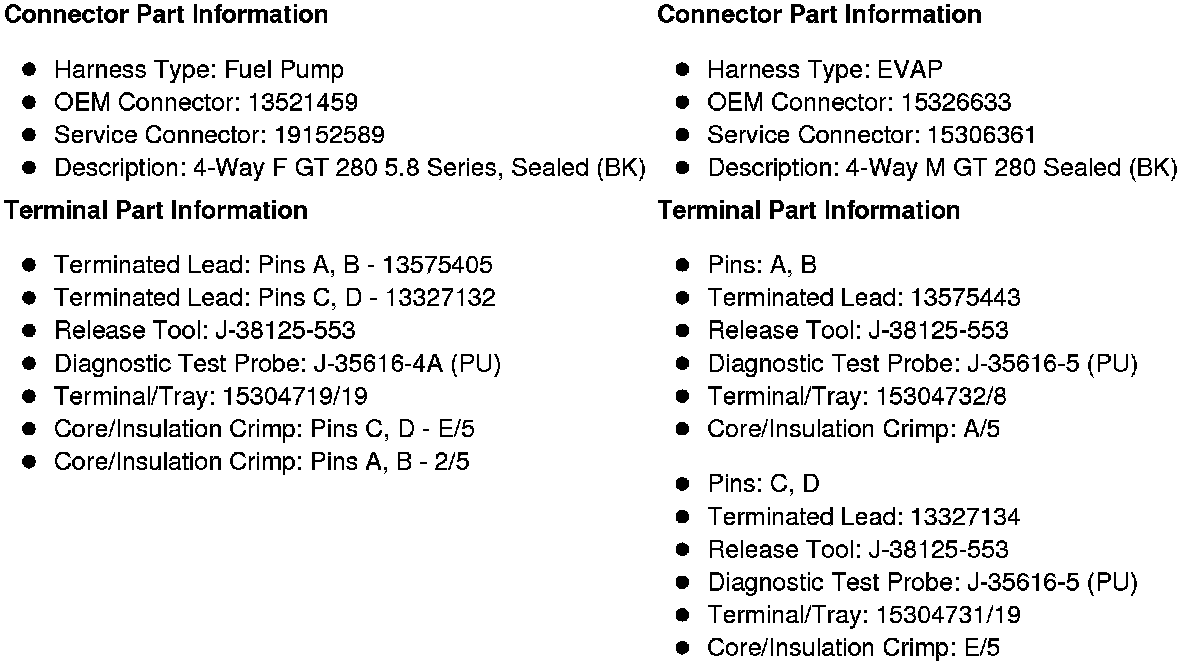Click Terminal/Tray 15304719/19 line
The image size is (1200, 666).
point(211,397)
